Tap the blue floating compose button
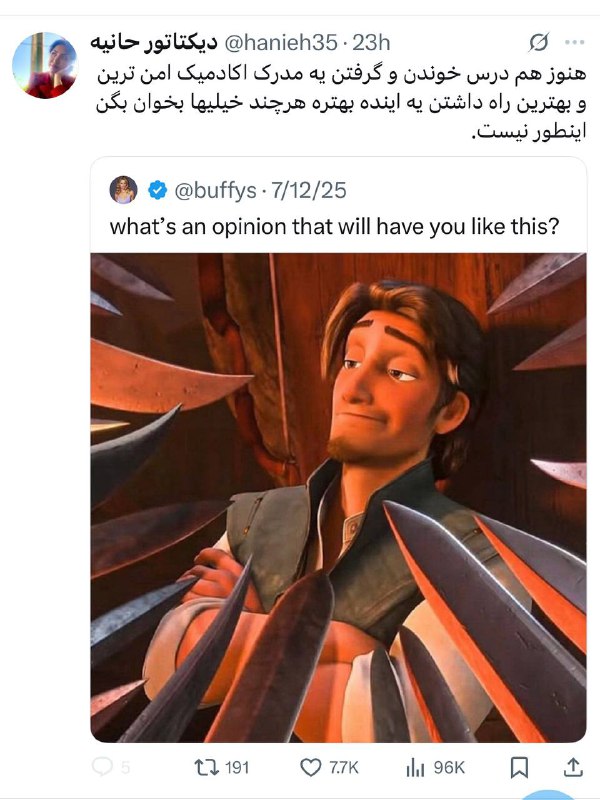This screenshot has height=800, width=600. [549, 795]
